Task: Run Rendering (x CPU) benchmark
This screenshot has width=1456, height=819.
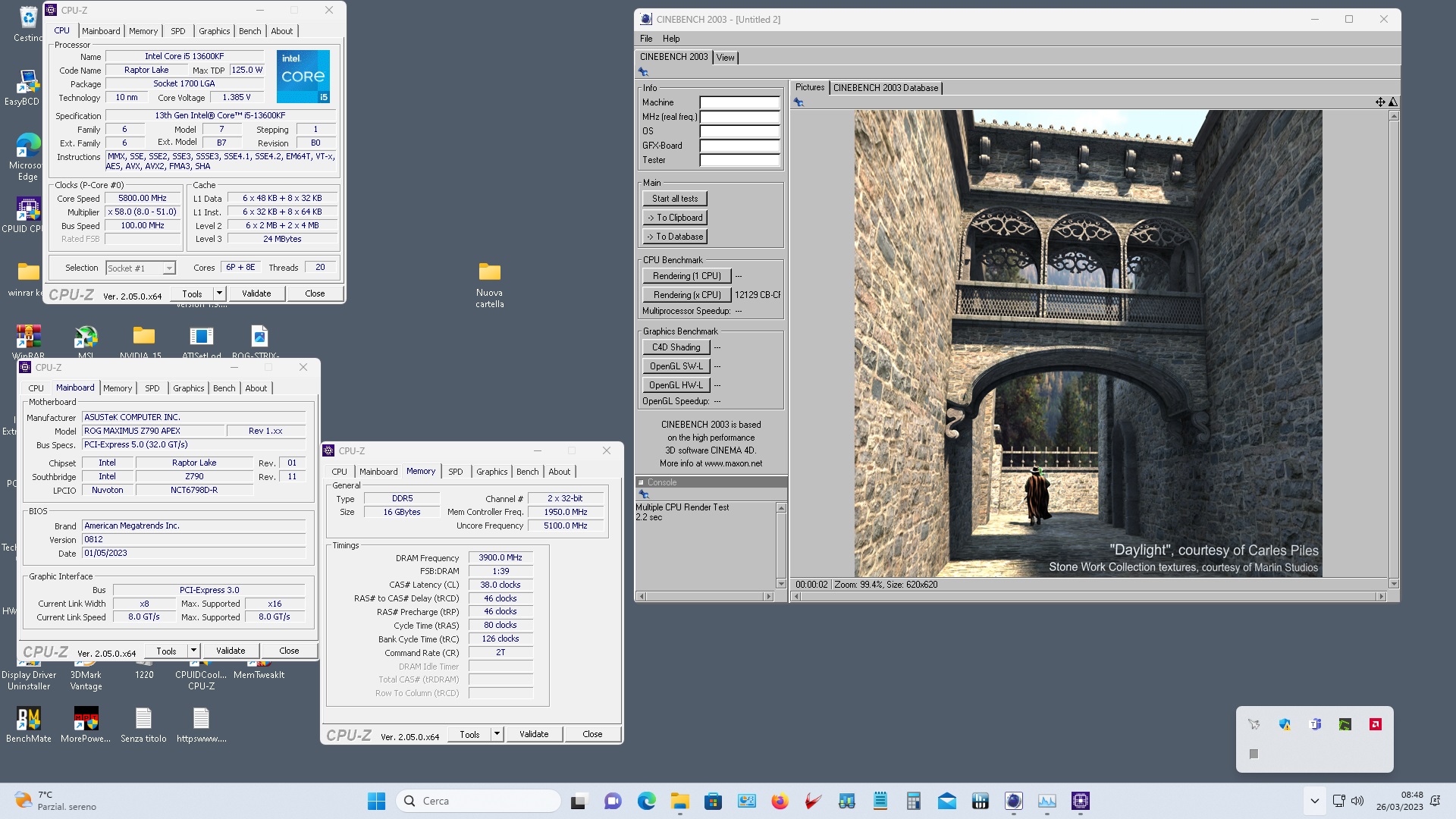Action: point(687,295)
